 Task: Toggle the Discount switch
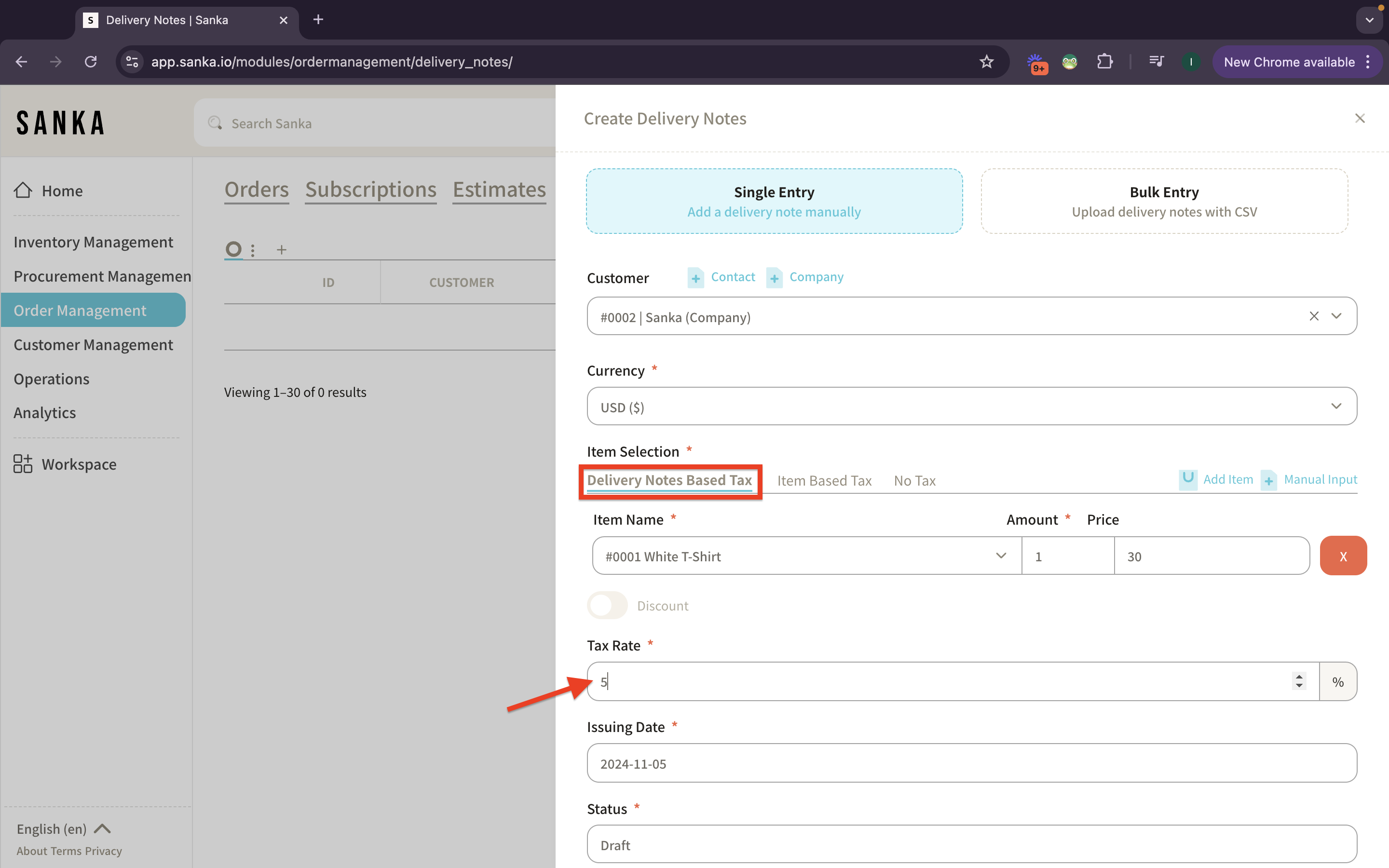tap(607, 604)
